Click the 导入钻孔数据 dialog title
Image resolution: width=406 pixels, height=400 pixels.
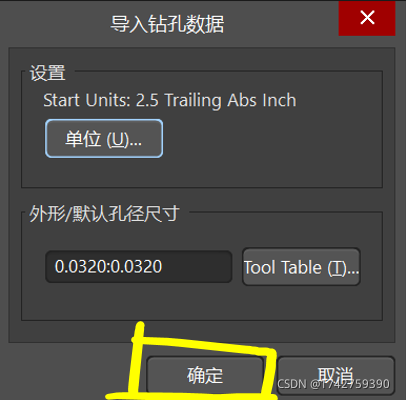pos(167,24)
